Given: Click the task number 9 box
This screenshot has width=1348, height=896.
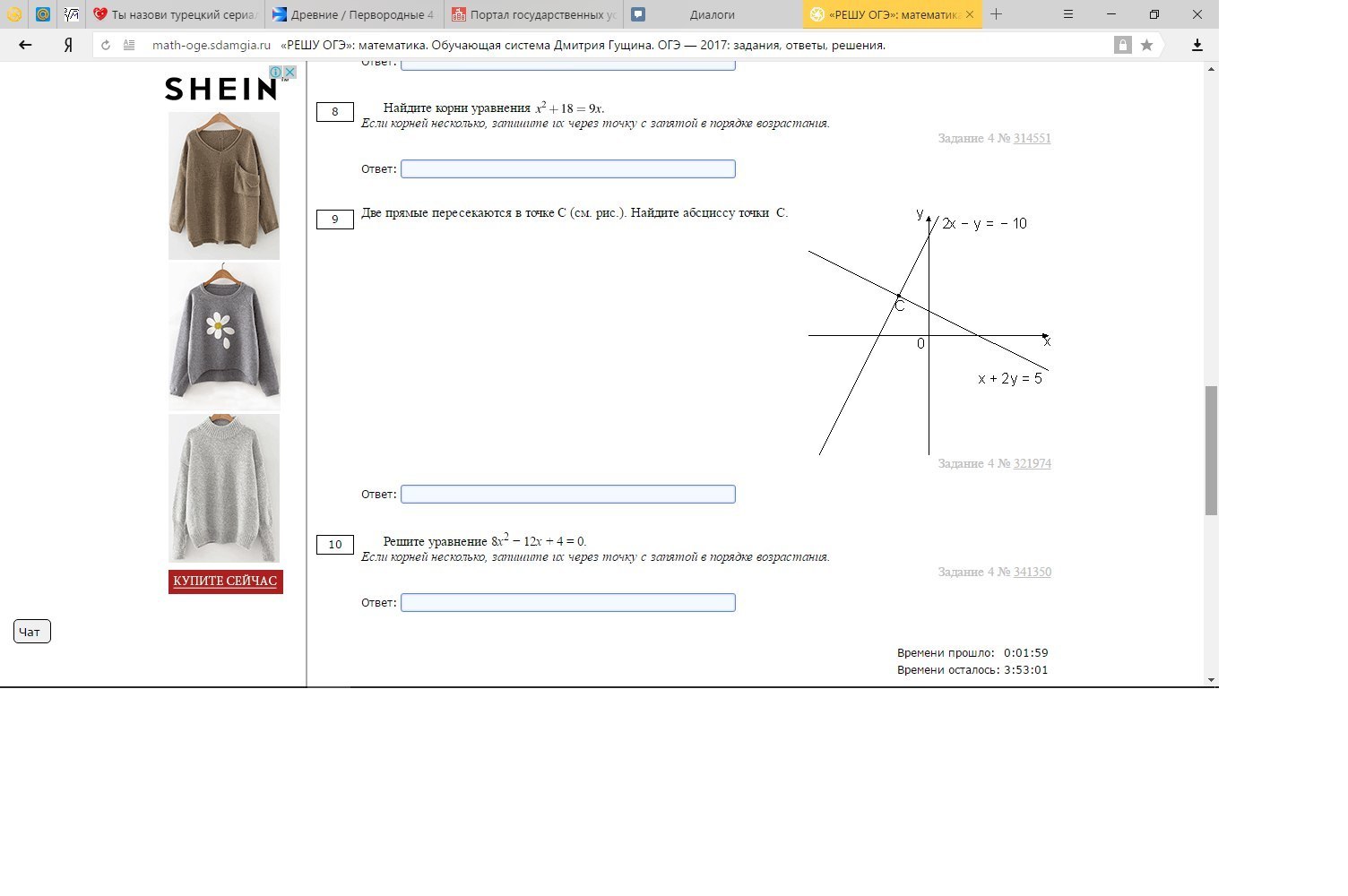Looking at the screenshot, I should (335, 220).
